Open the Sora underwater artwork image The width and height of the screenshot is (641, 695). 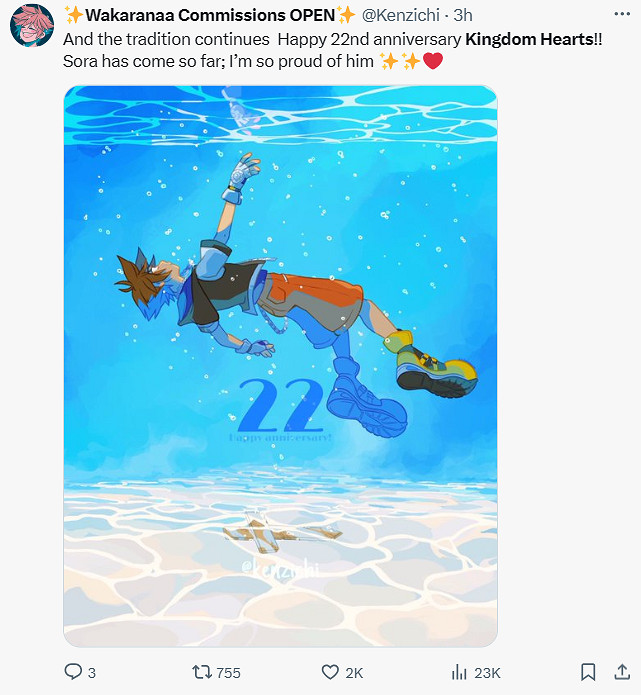[x=280, y=366]
